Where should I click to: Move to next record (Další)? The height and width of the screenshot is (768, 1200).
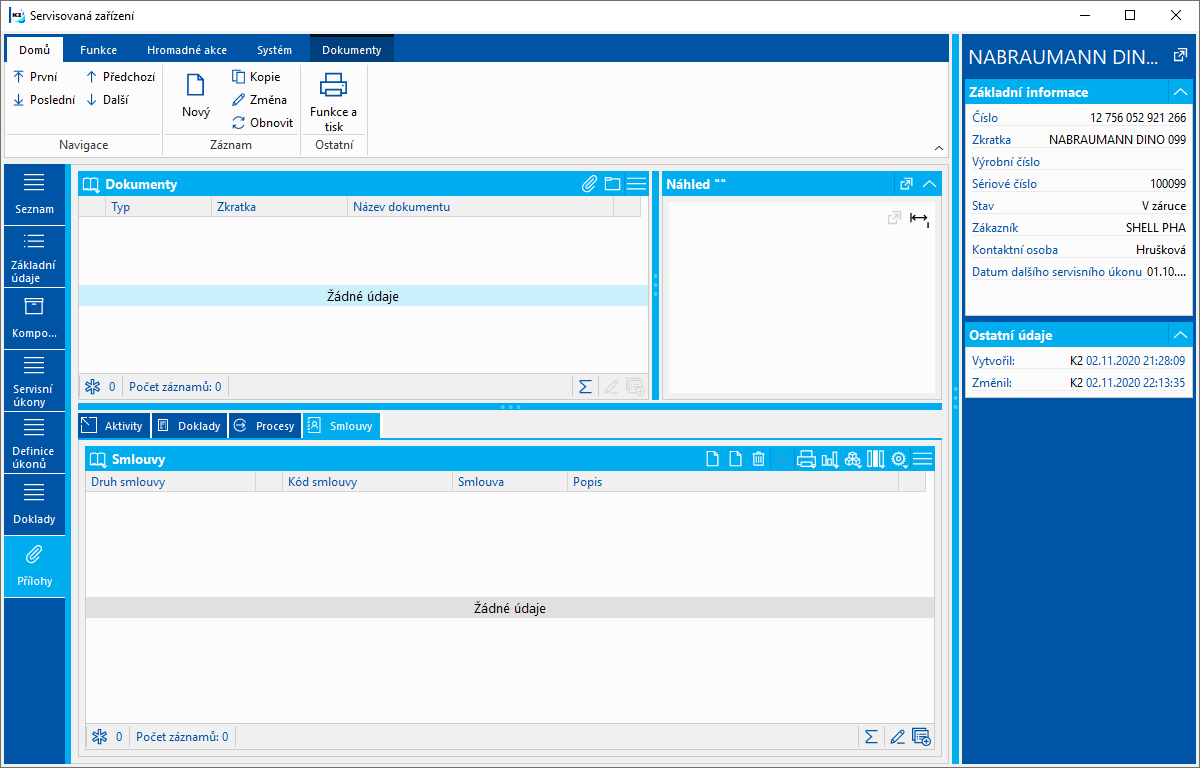click(x=107, y=99)
